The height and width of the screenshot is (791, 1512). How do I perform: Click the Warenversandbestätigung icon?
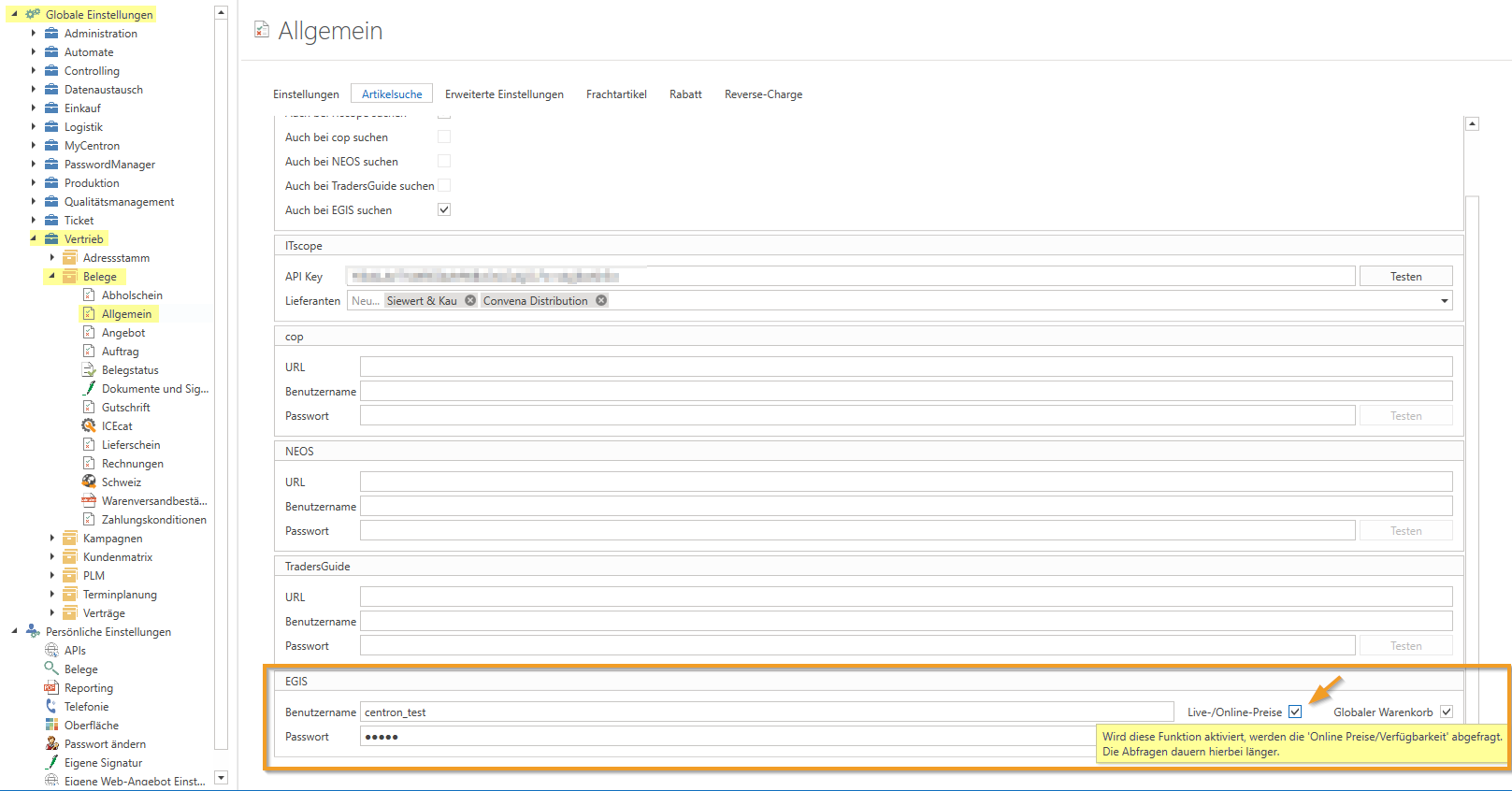(x=89, y=501)
